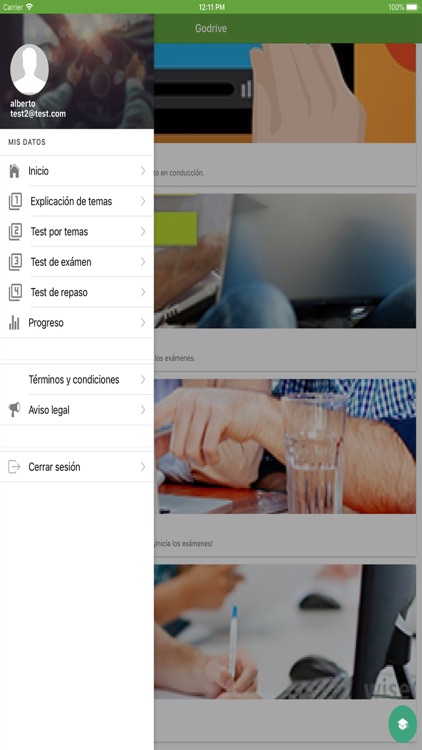Click the chevron on Explicación de temas row
The image size is (422, 750).
tap(143, 201)
